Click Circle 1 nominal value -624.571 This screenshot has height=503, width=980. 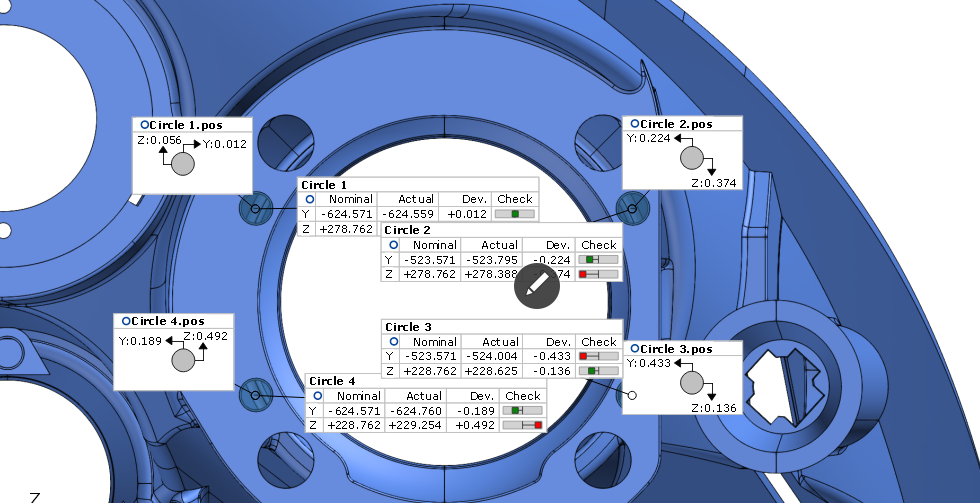(x=346, y=214)
